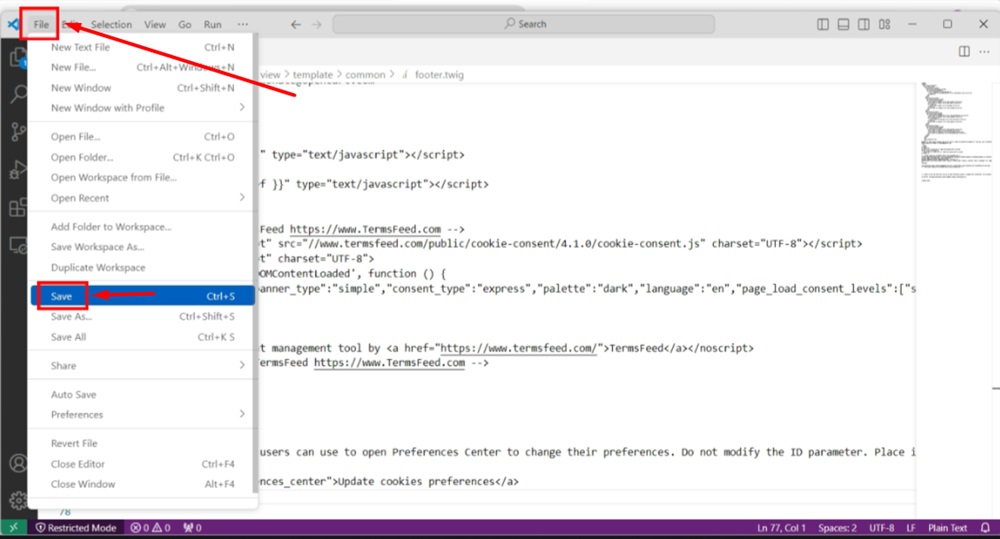Open the View menu
Screen dimensions: 1000x539
pyautogui.click(x=155, y=24)
